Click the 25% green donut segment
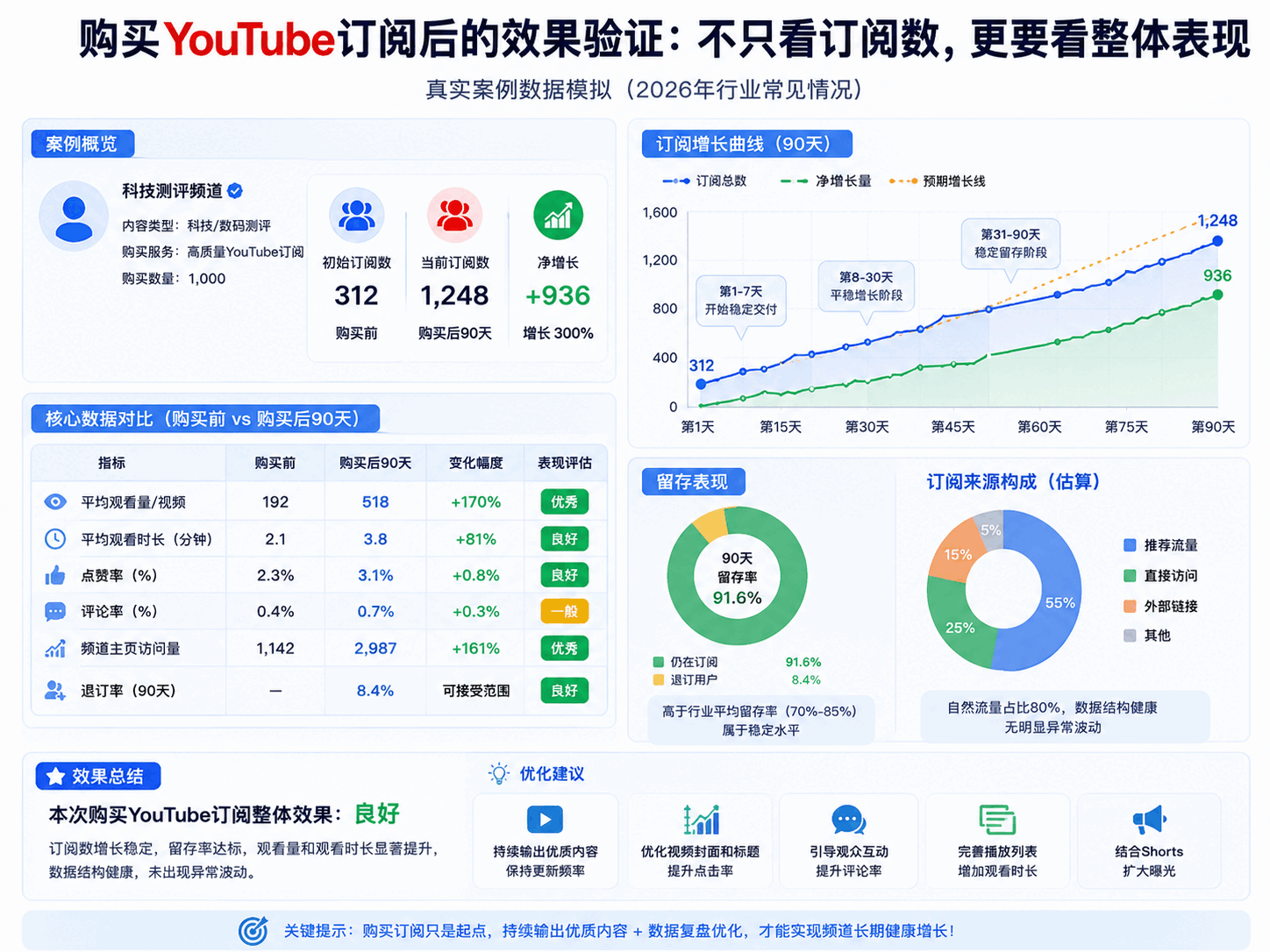Viewport: 1270px width, 952px height. click(x=960, y=628)
